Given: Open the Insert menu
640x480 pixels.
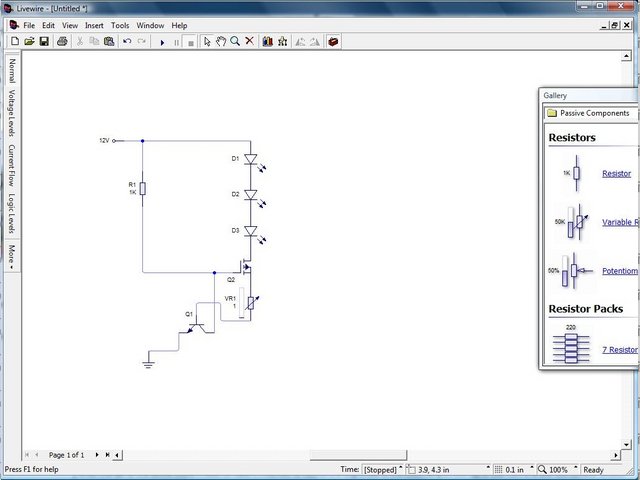Looking at the screenshot, I should pos(94,25).
